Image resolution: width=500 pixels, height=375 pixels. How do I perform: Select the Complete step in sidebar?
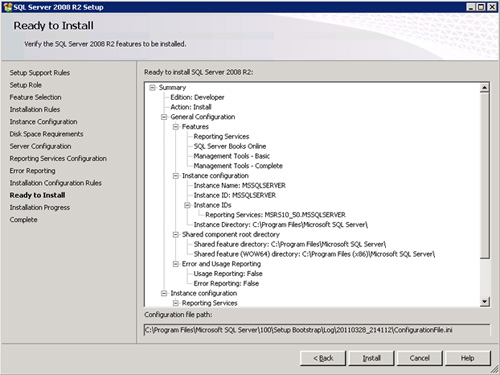(x=23, y=220)
